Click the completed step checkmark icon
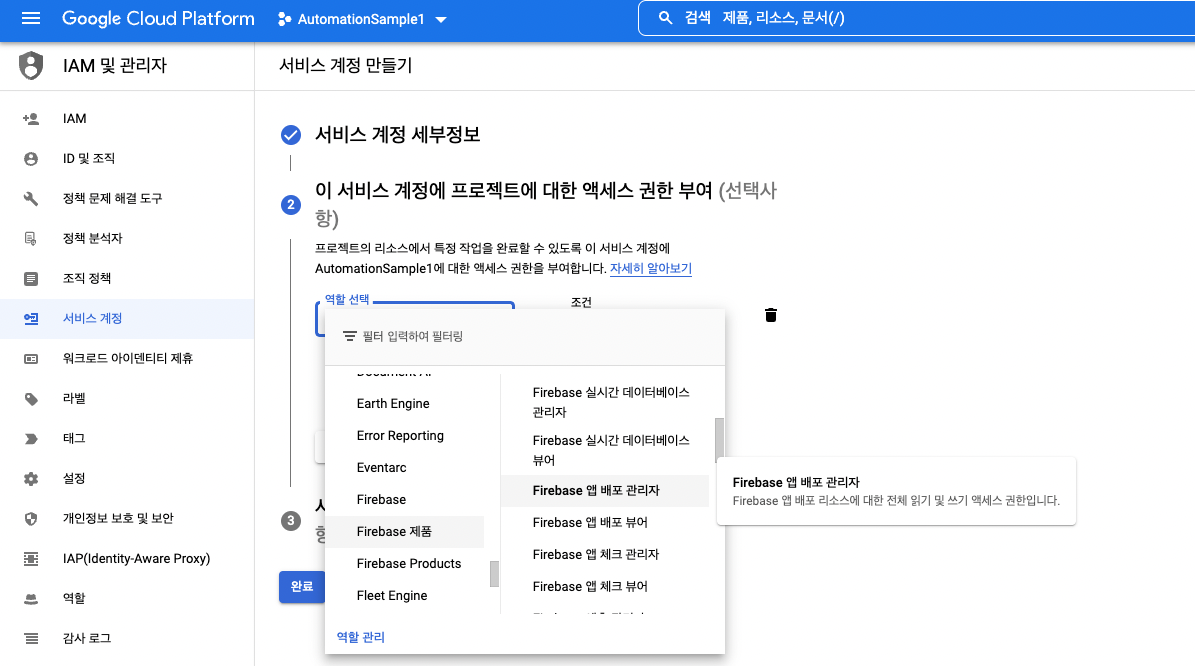This screenshot has width=1195, height=666. pyautogui.click(x=290, y=135)
